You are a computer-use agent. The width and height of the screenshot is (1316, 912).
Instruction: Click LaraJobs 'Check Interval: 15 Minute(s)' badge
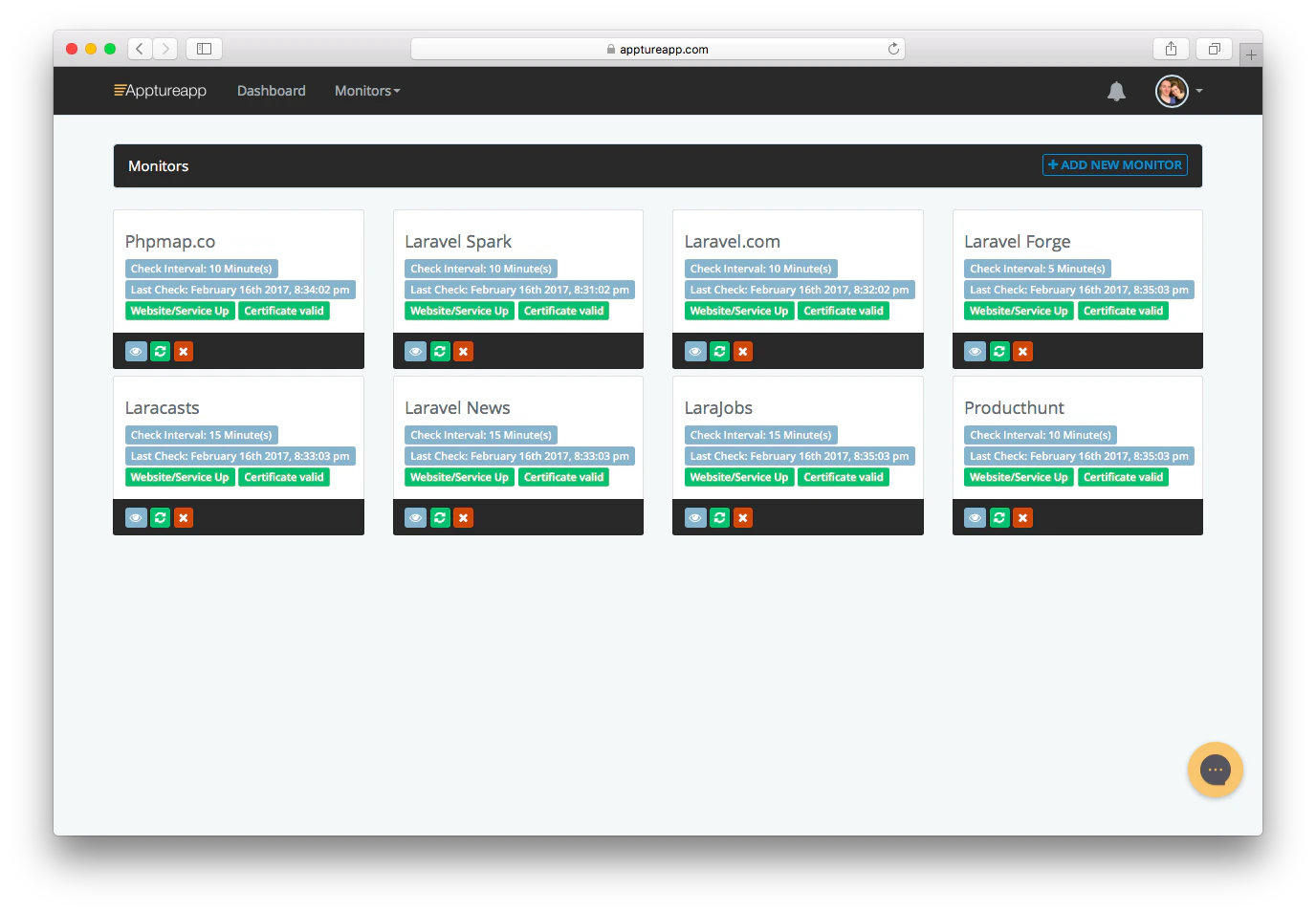761,435
